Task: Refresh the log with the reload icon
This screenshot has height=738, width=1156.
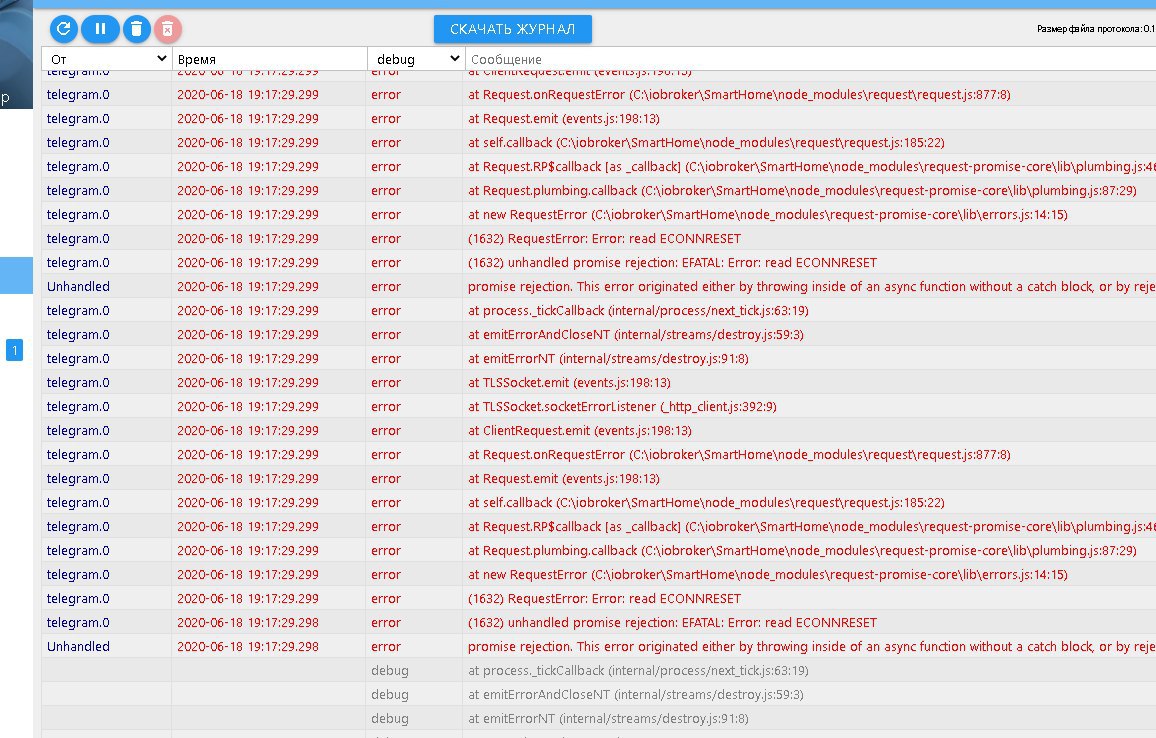Action: [63, 29]
